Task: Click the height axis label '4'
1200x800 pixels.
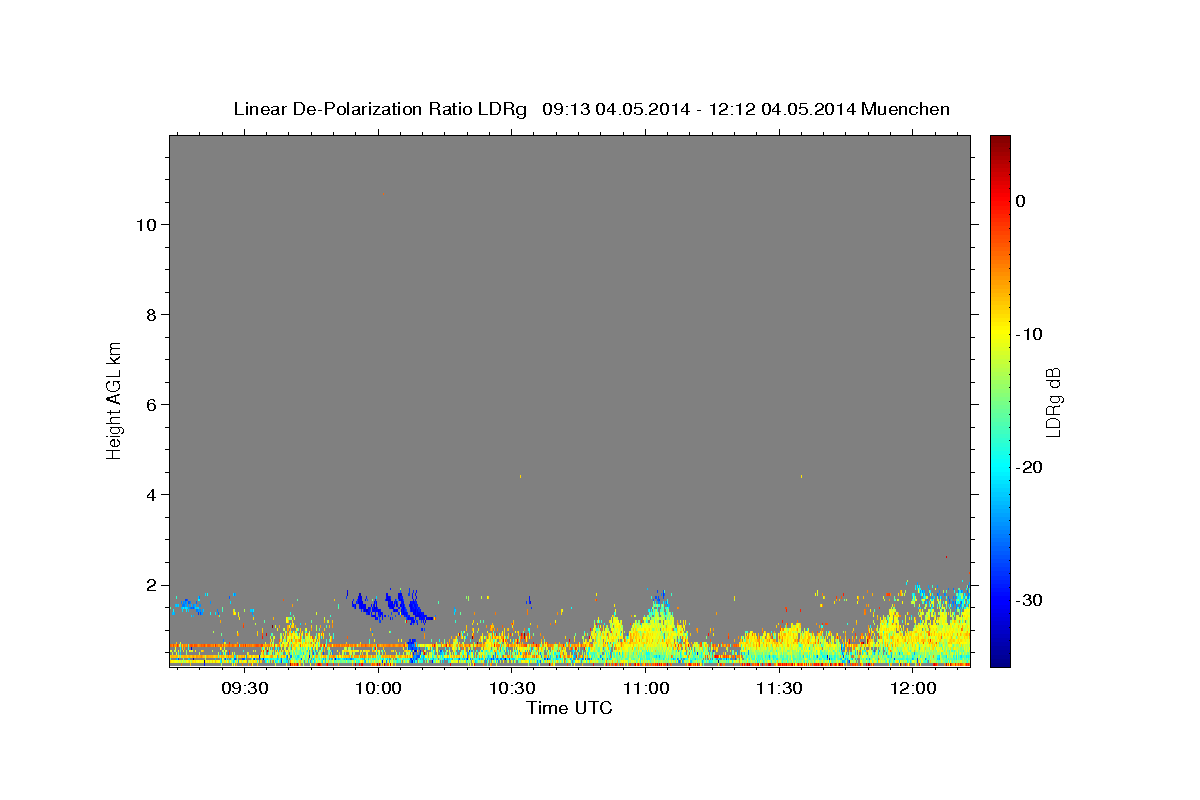Action: 149,494
